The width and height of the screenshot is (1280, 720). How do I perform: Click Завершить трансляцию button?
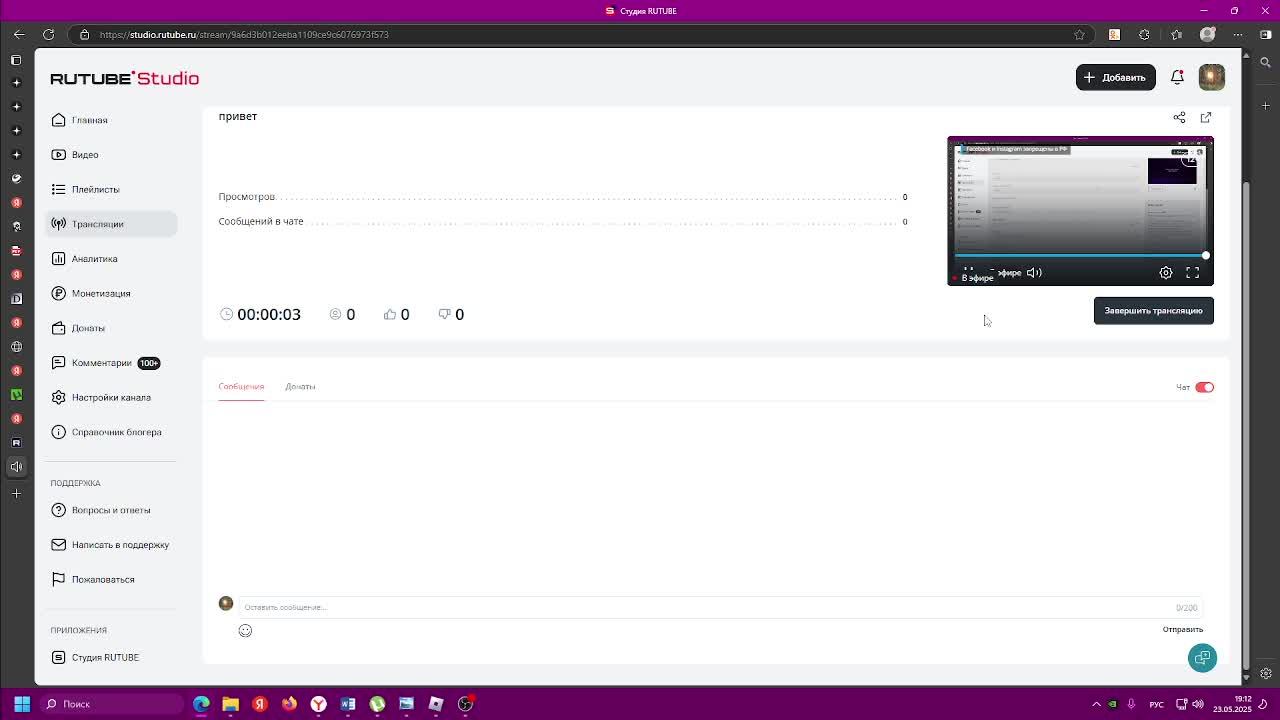tap(1153, 311)
